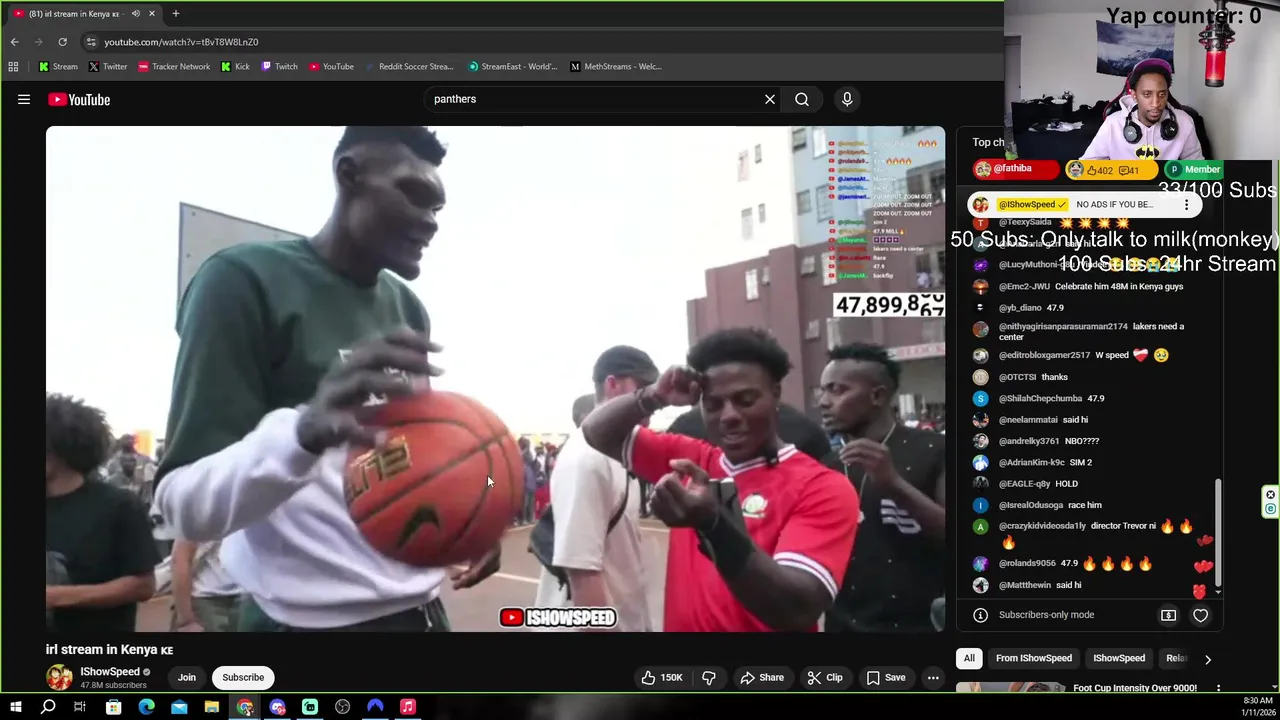This screenshot has width=1280, height=720.
Task: Pause the video by clicking the player
Action: (495, 379)
